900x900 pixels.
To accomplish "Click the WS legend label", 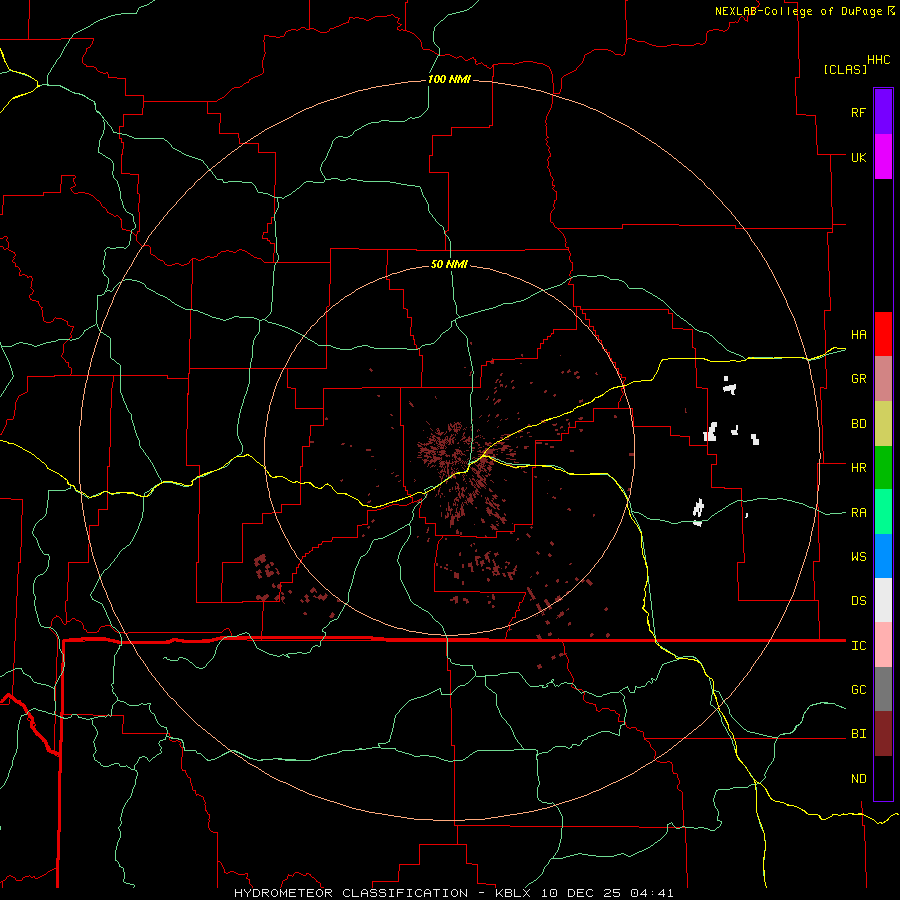I will (x=858, y=557).
